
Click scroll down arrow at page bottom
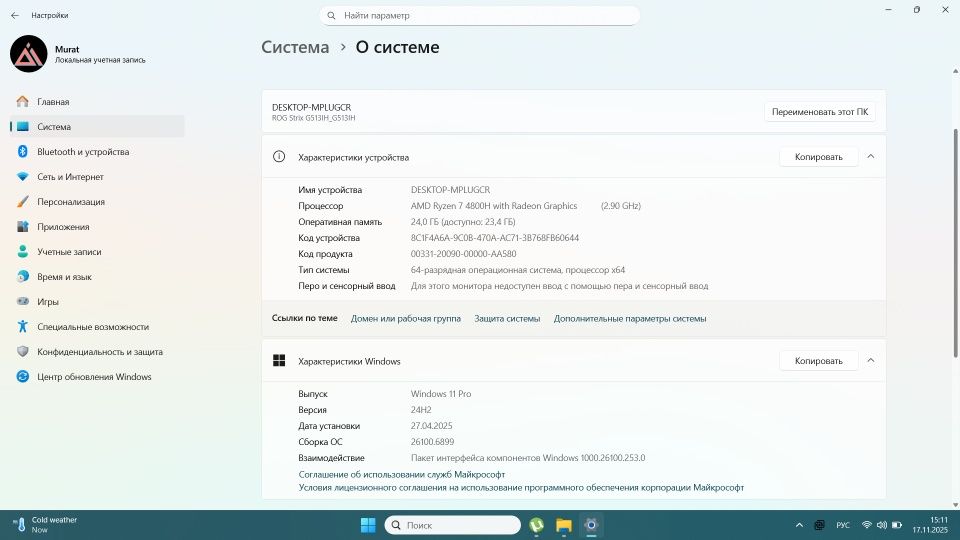tap(955, 504)
